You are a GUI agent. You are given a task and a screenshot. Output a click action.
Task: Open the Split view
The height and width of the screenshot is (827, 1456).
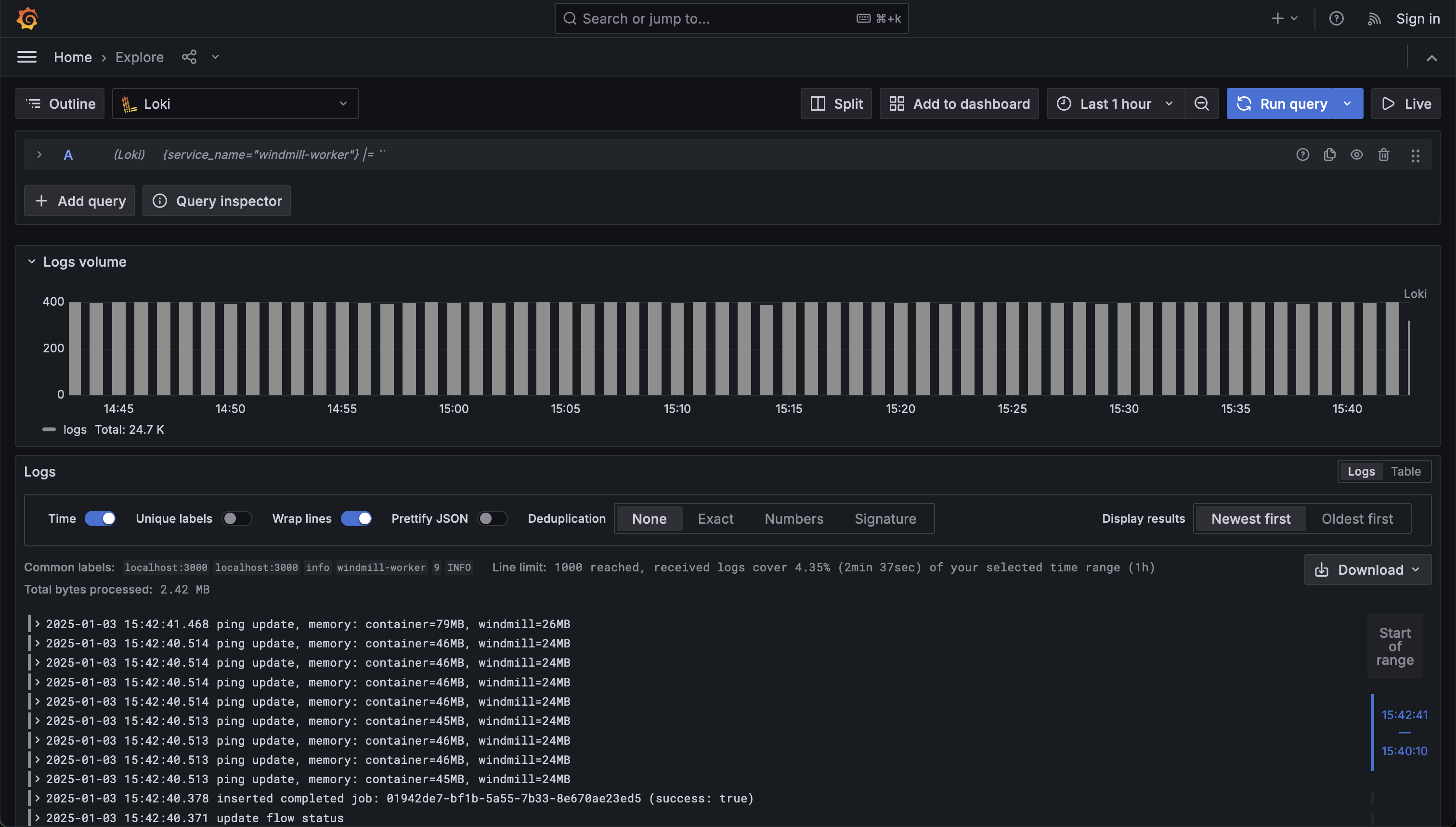point(835,103)
